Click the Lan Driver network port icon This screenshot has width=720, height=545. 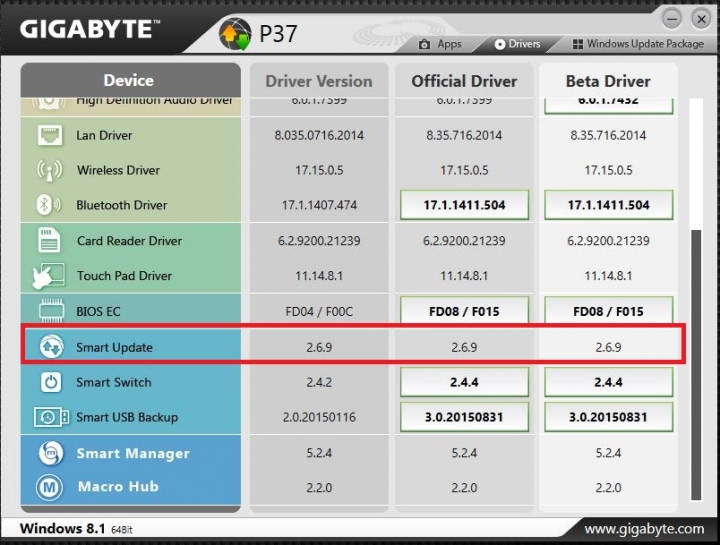point(50,135)
